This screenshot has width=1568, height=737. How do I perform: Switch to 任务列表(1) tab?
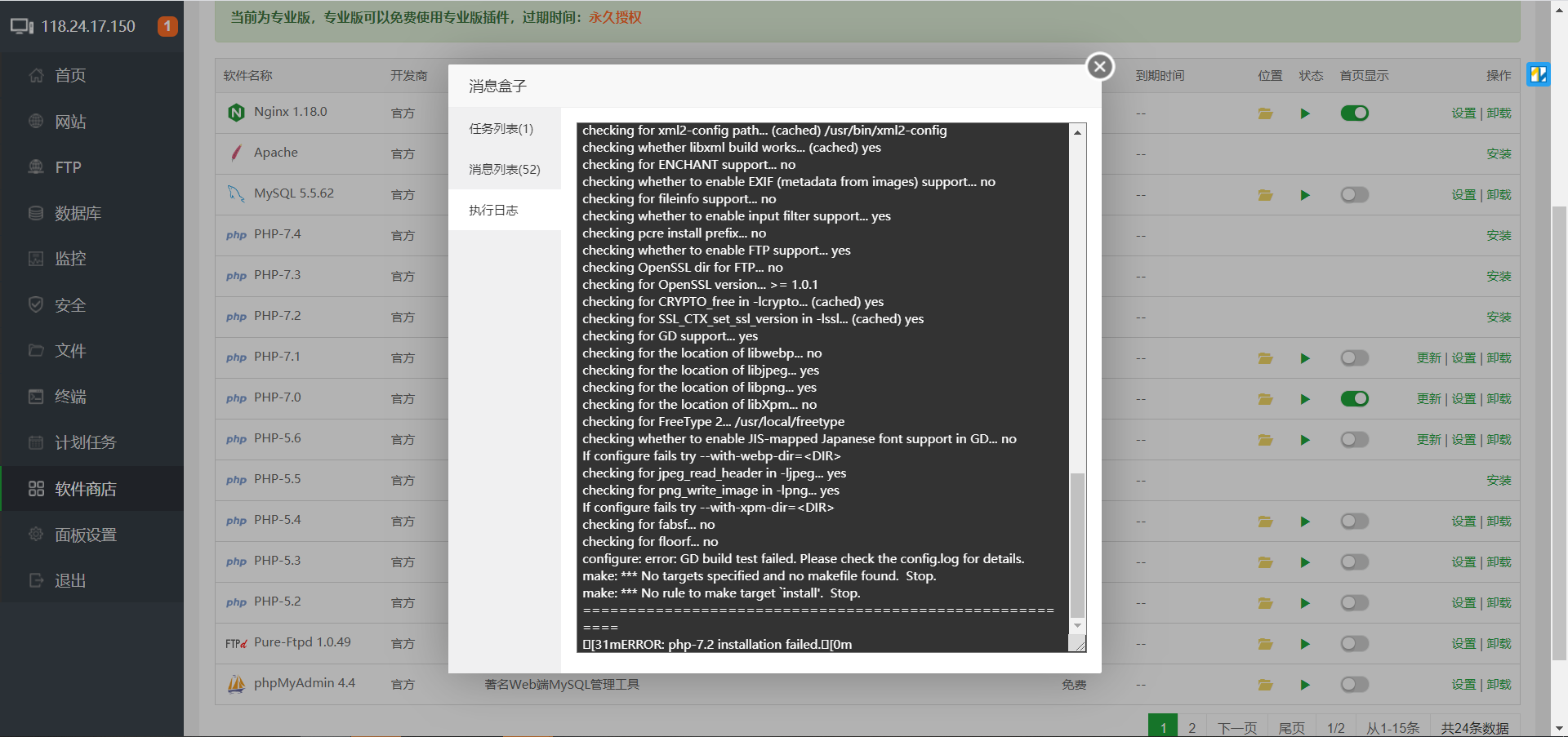(x=505, y=129)
